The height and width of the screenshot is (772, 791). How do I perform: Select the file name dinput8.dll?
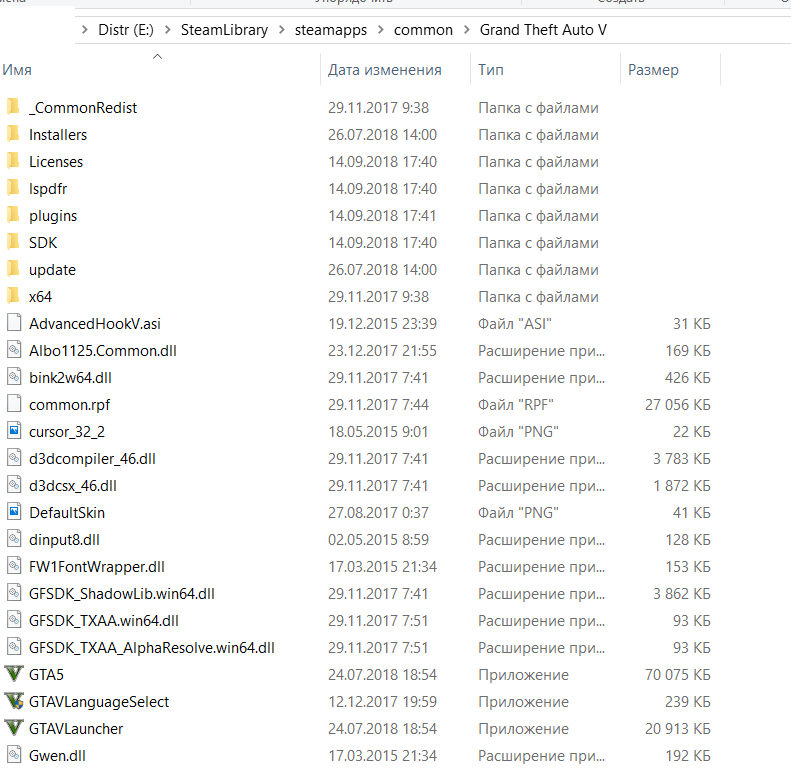[64, 539]
